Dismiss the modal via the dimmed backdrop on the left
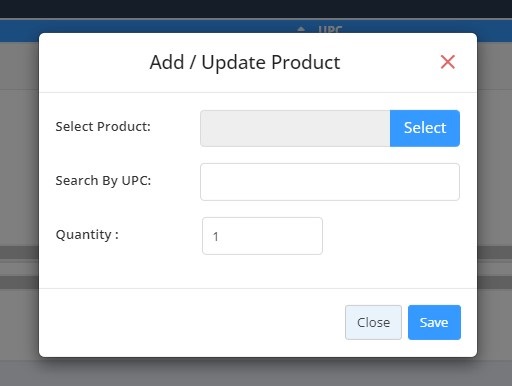This screenshot has width=512, height=386. [19, 200]
